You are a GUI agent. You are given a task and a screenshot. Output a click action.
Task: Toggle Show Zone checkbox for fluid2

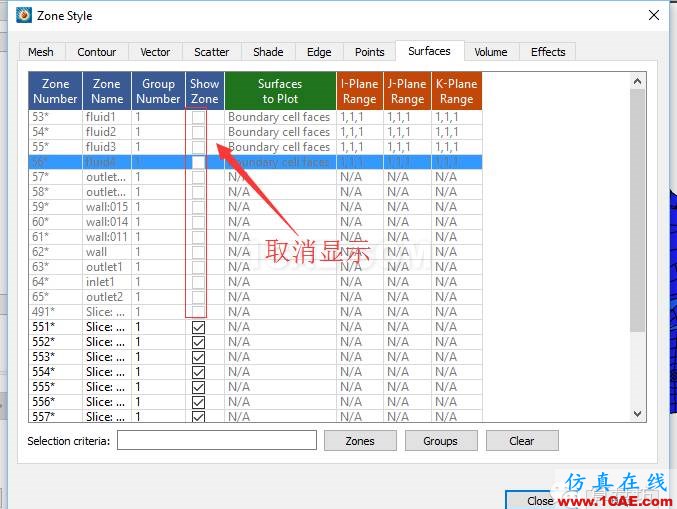coord(198,132)
